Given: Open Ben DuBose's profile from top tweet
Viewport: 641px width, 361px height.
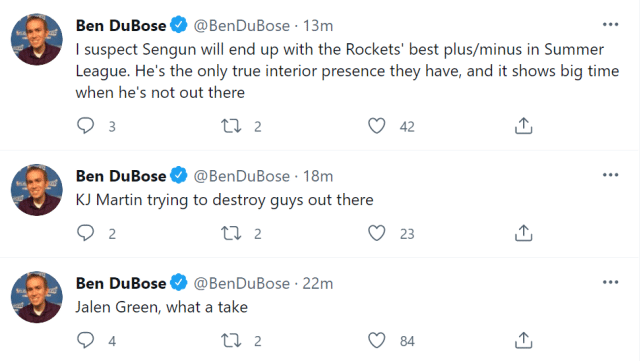Looking at the screenshot, I should (x=121, y=25).
